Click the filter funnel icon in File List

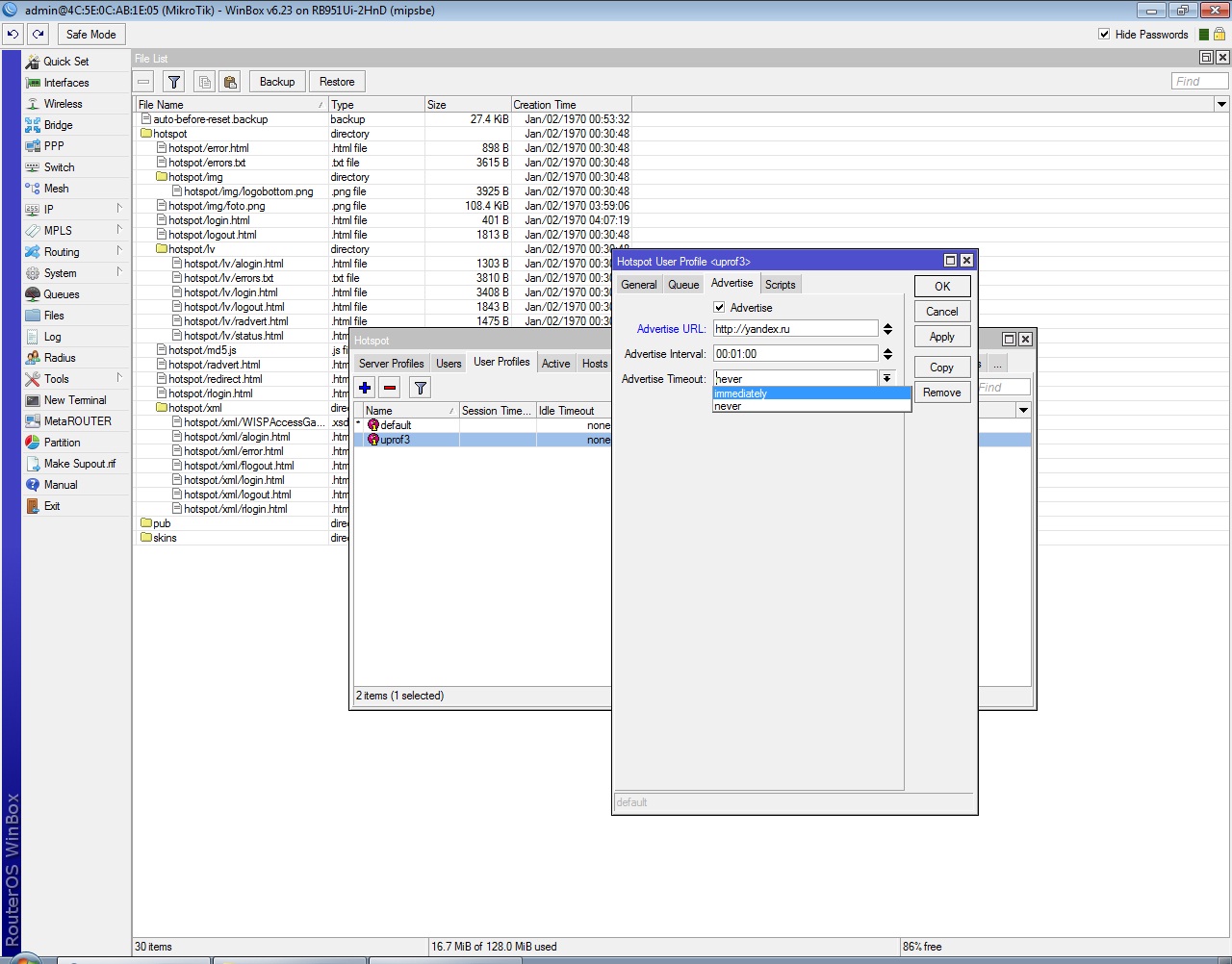click(x=173, y=82)
